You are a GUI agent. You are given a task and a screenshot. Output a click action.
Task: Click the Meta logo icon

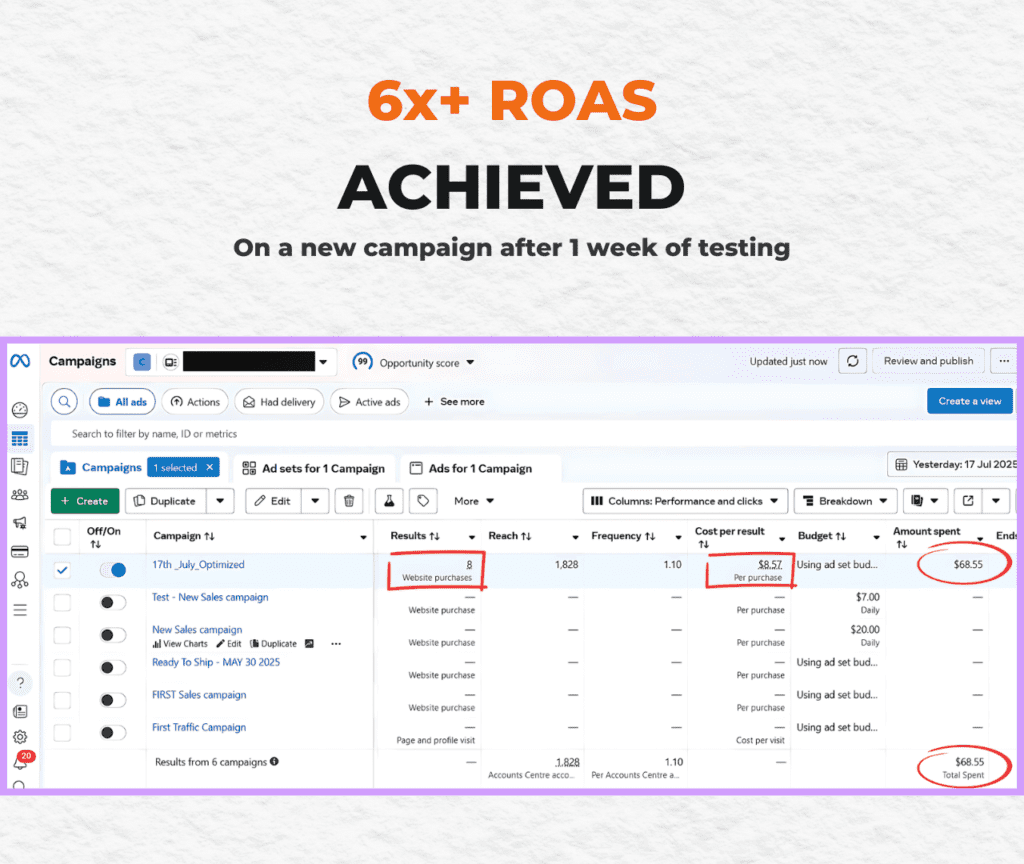pyautogui.click(x=19, y=361)
